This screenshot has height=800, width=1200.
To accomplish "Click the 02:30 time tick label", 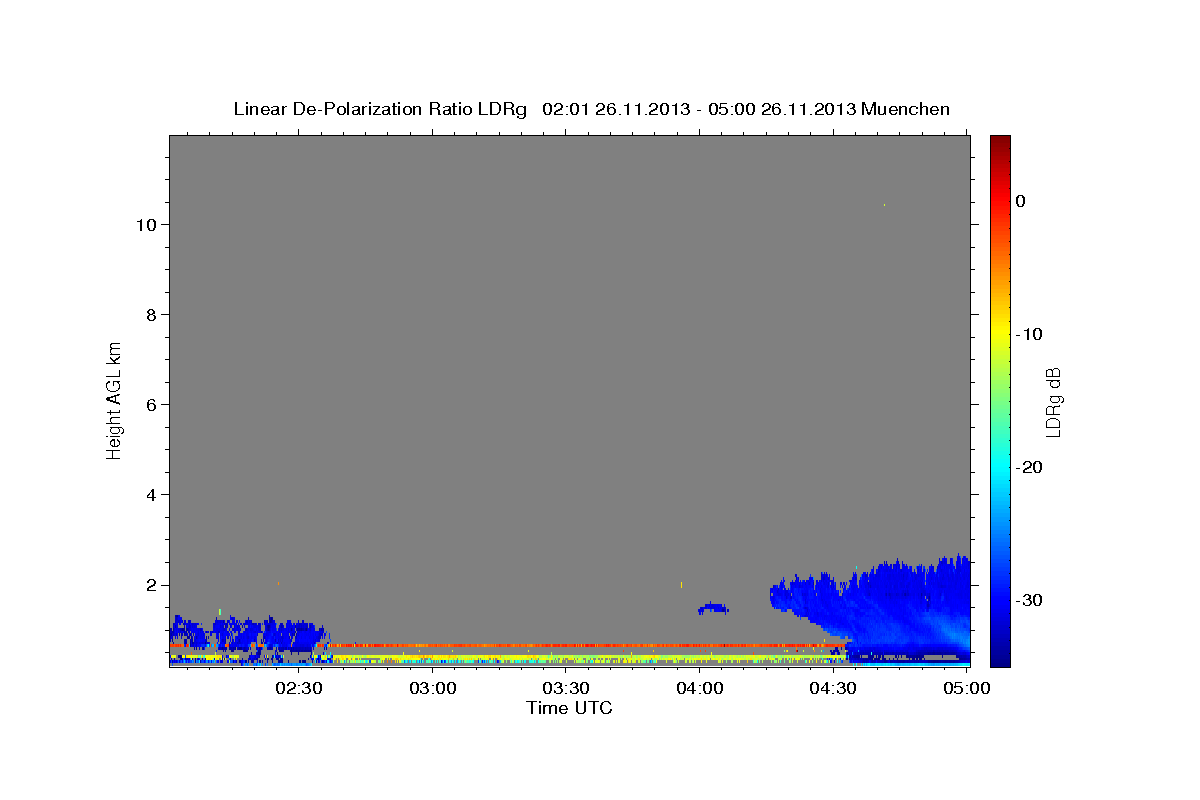I will pyautogui.click(x=299, y=689).
